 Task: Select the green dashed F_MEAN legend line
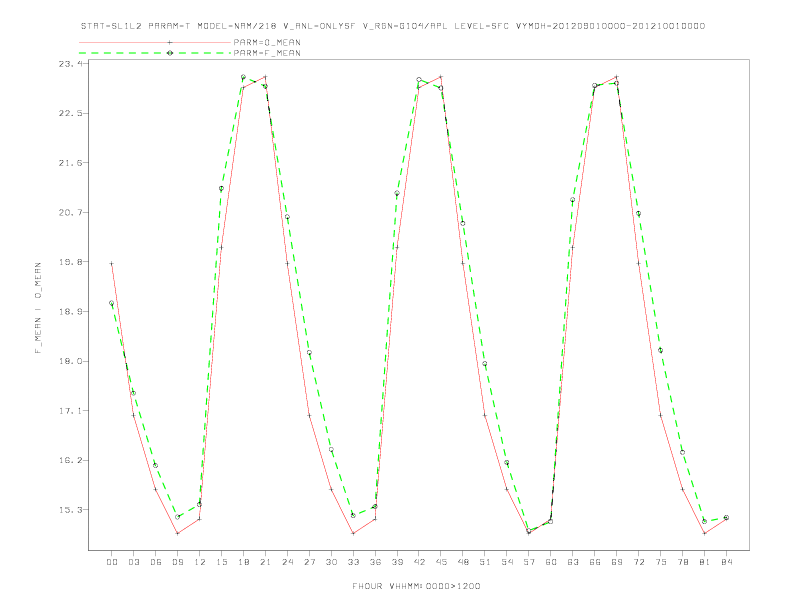[x=155, y=53]
